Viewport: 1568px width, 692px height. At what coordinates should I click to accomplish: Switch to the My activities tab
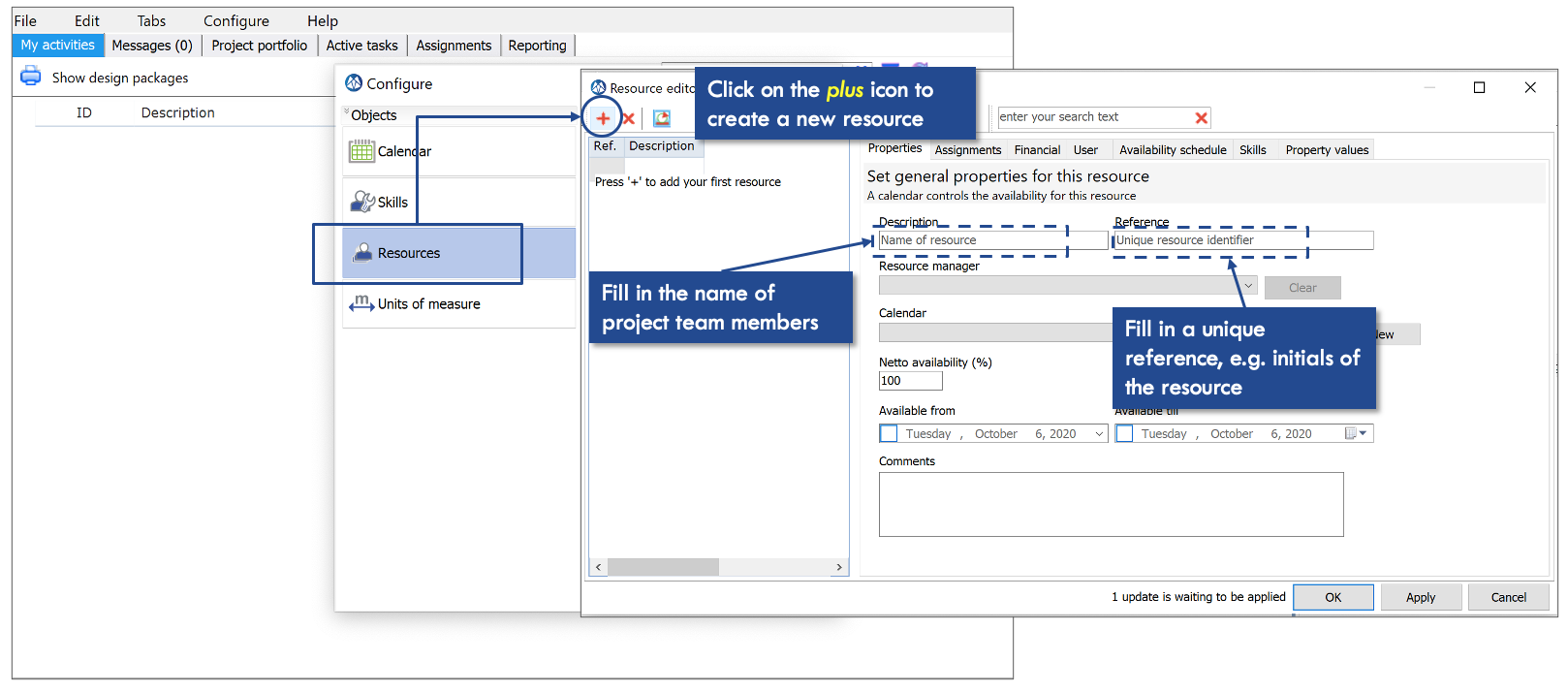click(58, 45)
